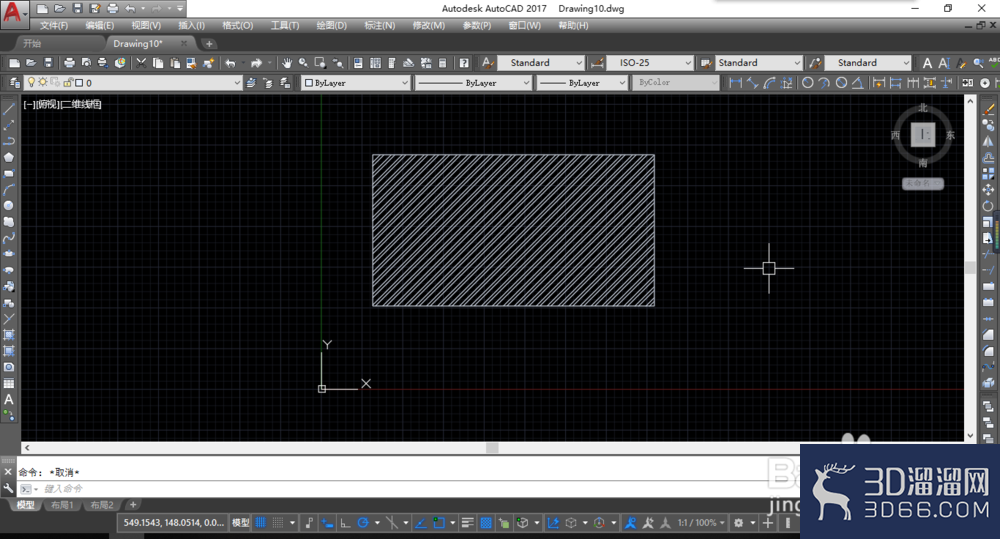Click the ViewCube top face
Screen dimensions: 1000x539
(923, 135)
